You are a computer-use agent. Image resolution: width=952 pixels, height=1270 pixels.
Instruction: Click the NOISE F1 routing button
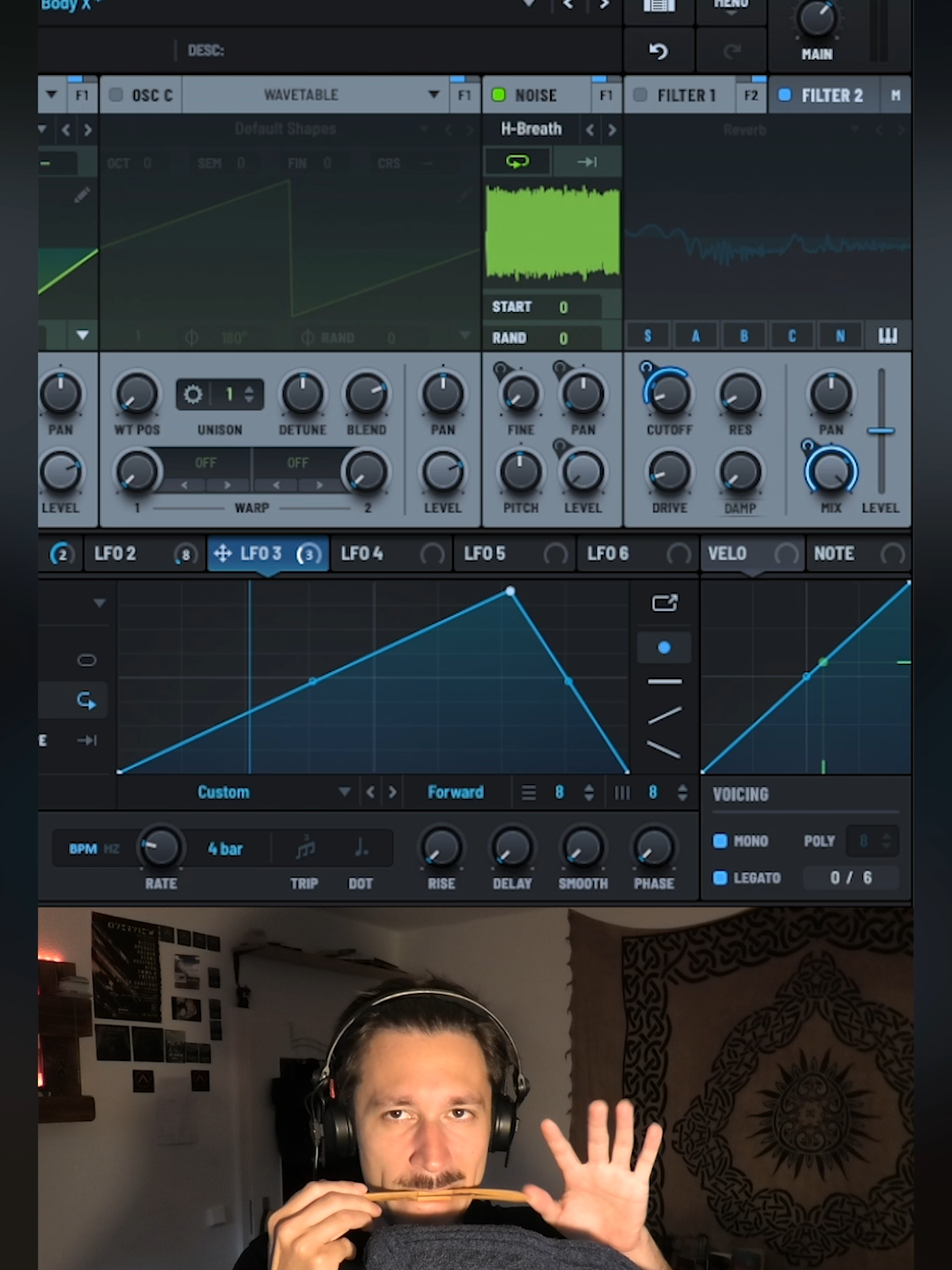[606, 94]
